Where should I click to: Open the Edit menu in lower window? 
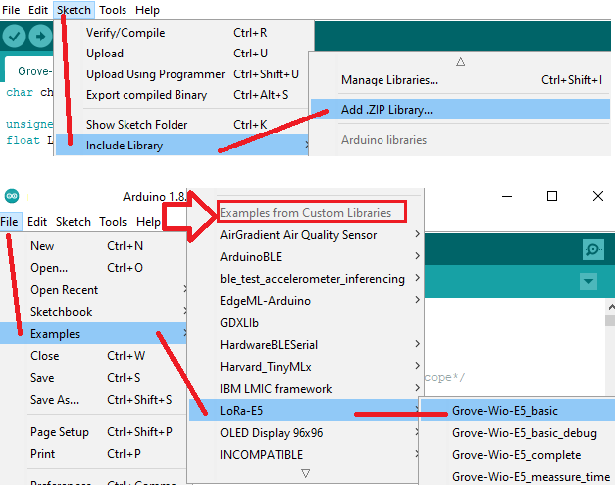tap(37, 222)
